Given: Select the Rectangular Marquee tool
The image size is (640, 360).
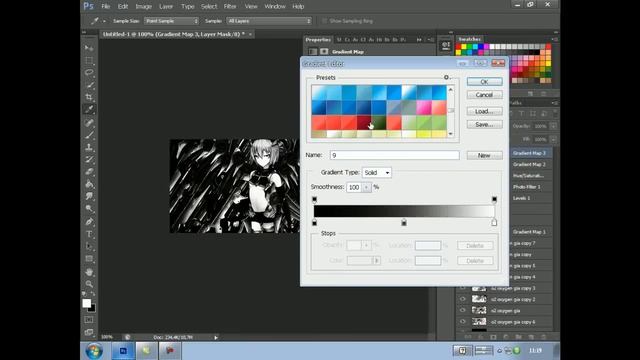Looking at the screenshot, I should pyautogui.click(x=89, y=60).
